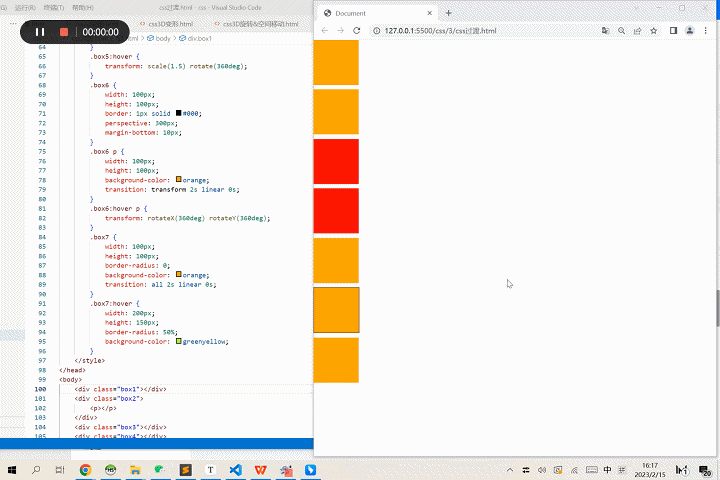The width and height of the screenshot is (720, 480).
Task: Open WeChat from taskbar
Action: [x=159, y=470]
